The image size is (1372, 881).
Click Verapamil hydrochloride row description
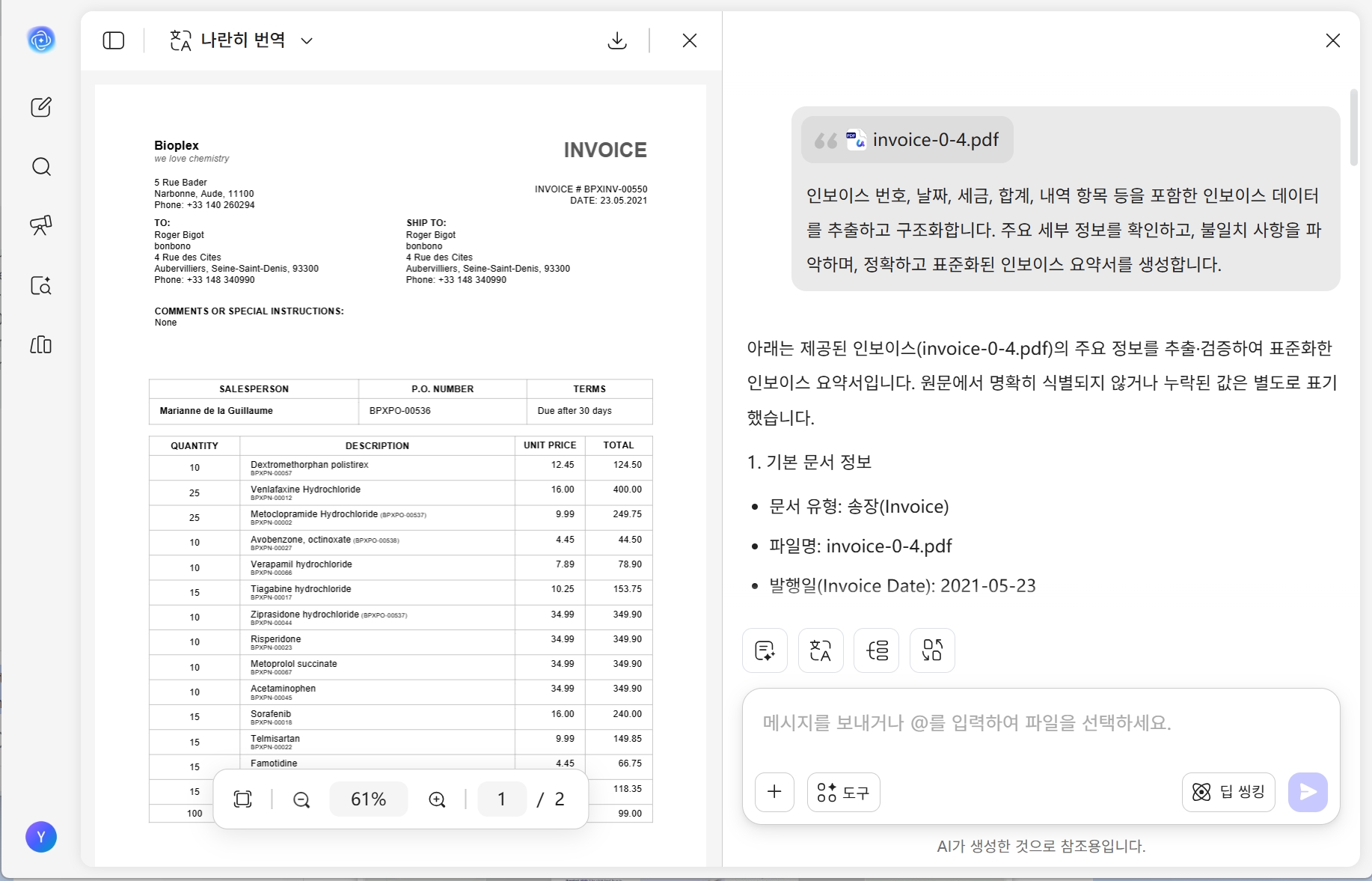coord(301,564)
